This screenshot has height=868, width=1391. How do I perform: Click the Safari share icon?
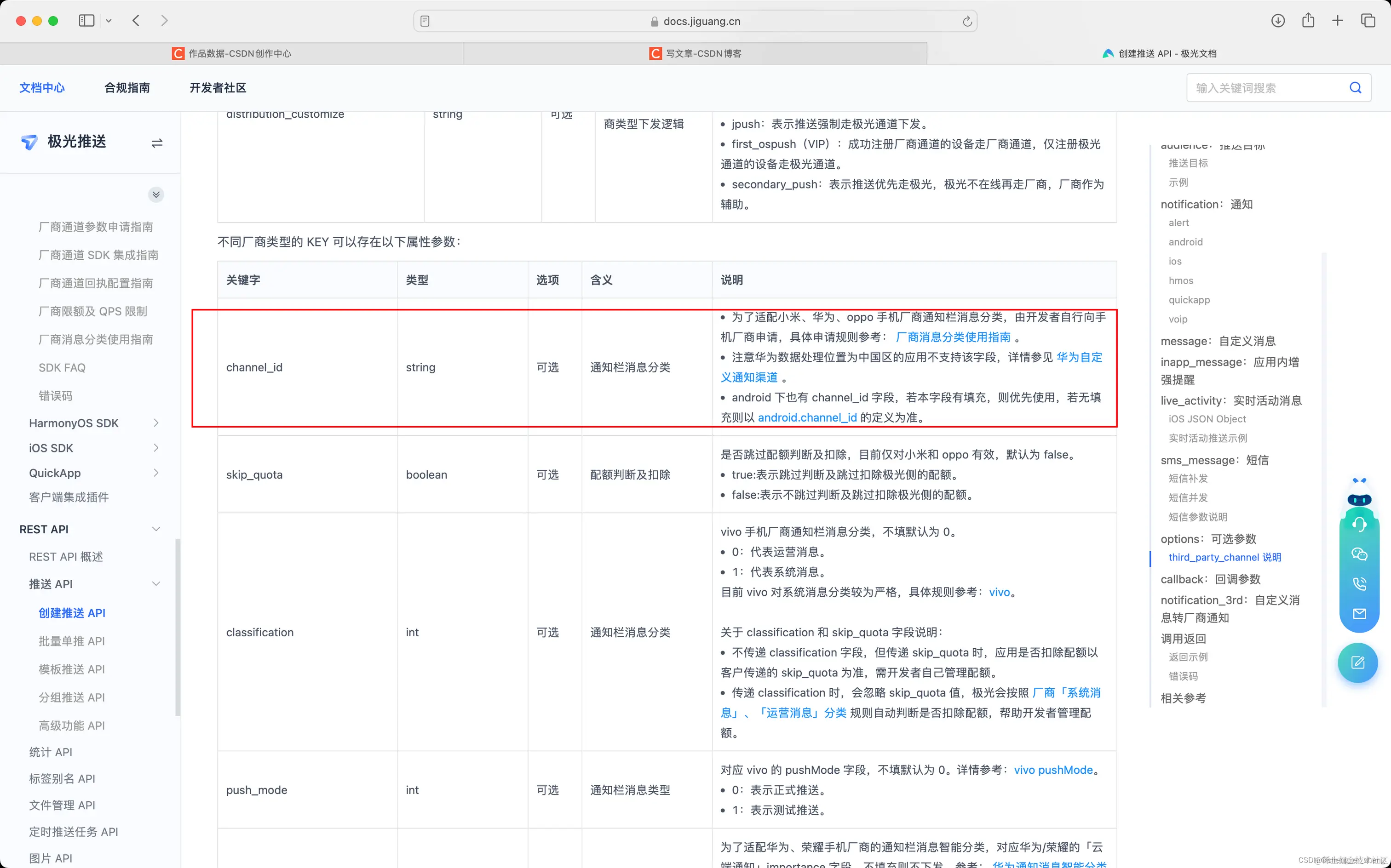pos(1308,20)
